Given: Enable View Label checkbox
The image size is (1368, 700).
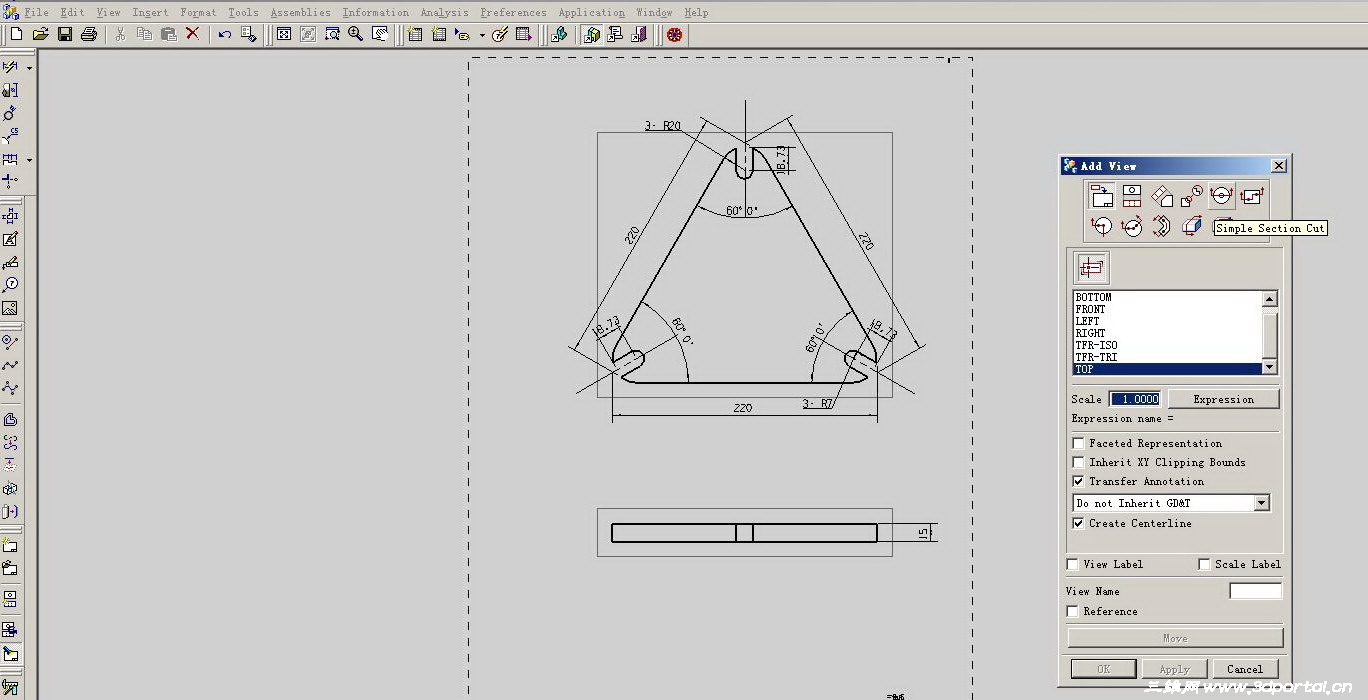Looking at the screenshot, I should (1073, 564).
